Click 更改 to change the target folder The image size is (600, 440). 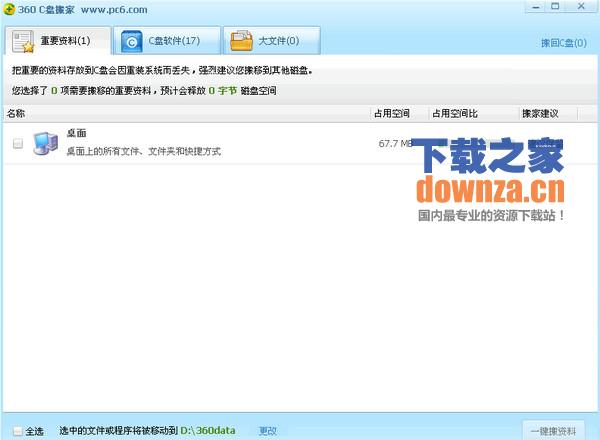pyautogui.click(x=267, y=431)
